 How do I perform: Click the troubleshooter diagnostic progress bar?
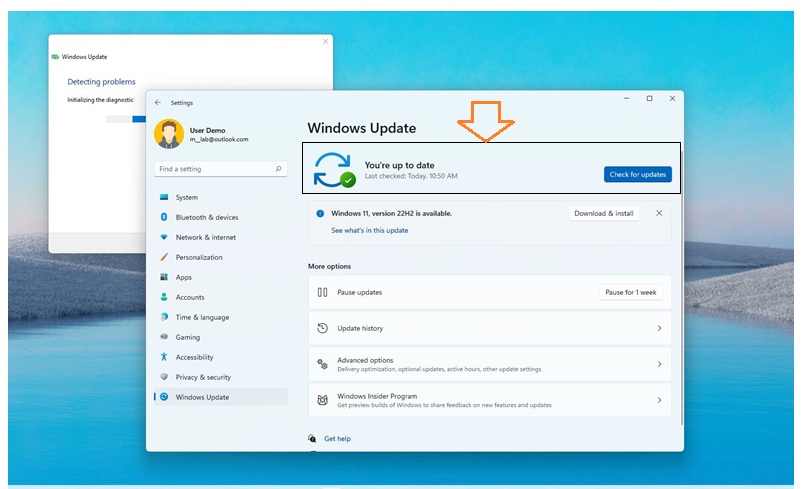[126, 119]
